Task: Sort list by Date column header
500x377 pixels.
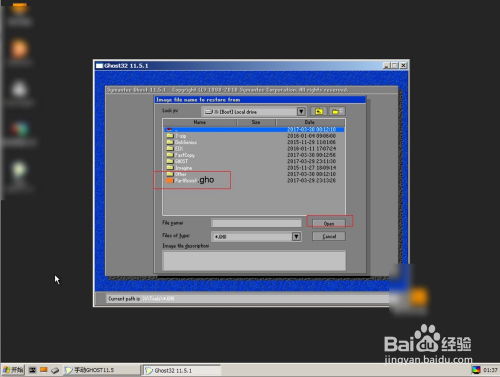Action: click(310, 122)
